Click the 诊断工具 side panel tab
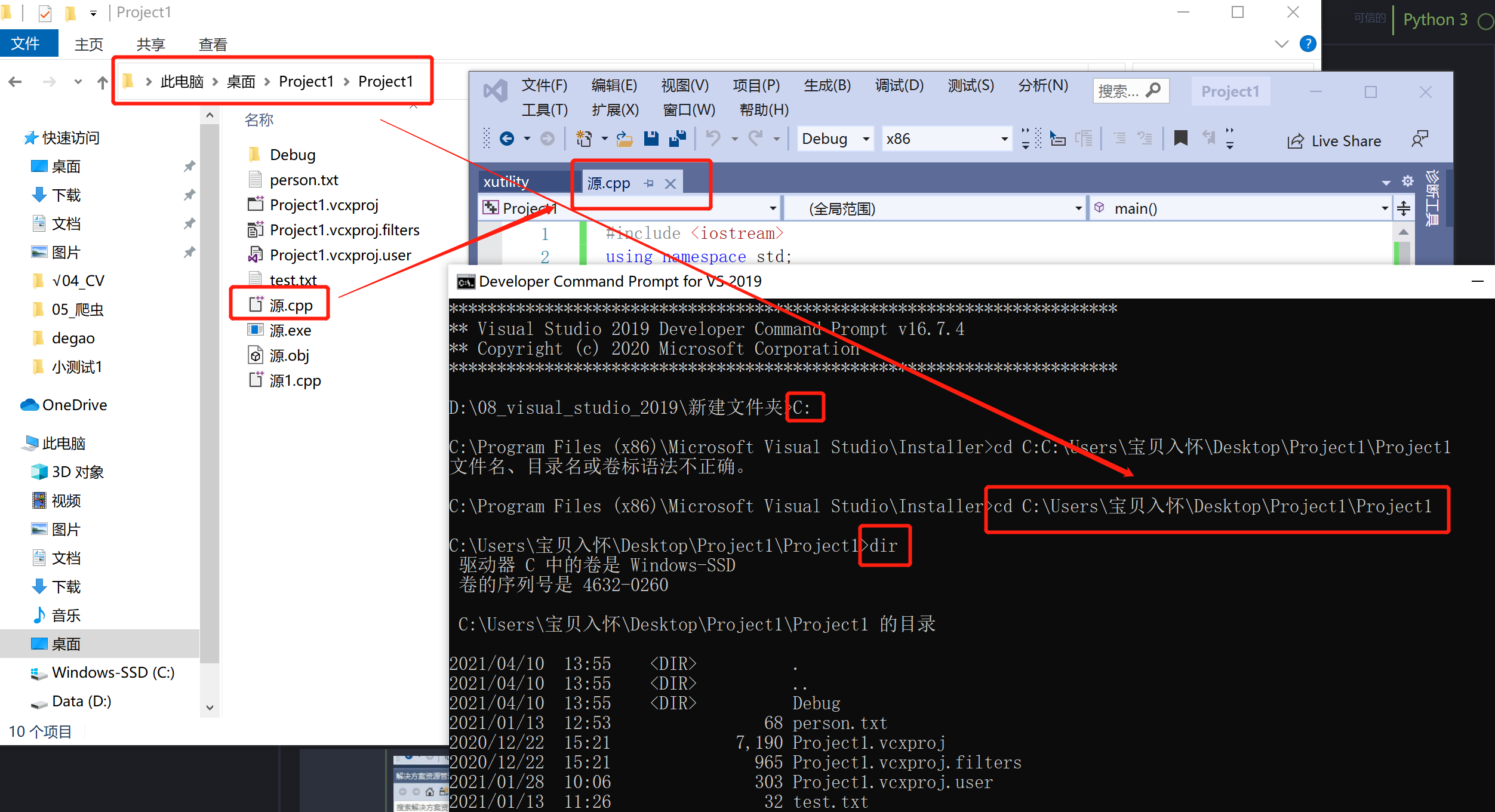1495x812 pixels. point(1432,198)
